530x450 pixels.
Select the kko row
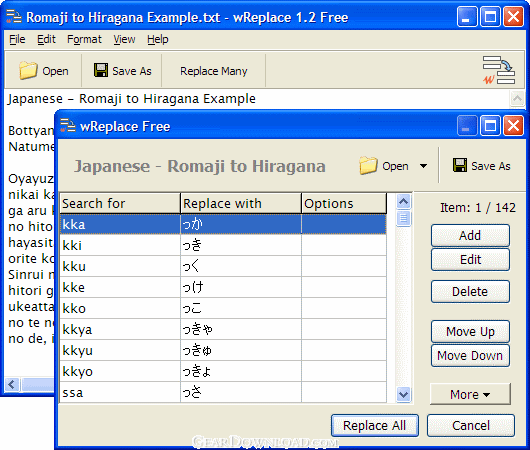tap(223, 308)
